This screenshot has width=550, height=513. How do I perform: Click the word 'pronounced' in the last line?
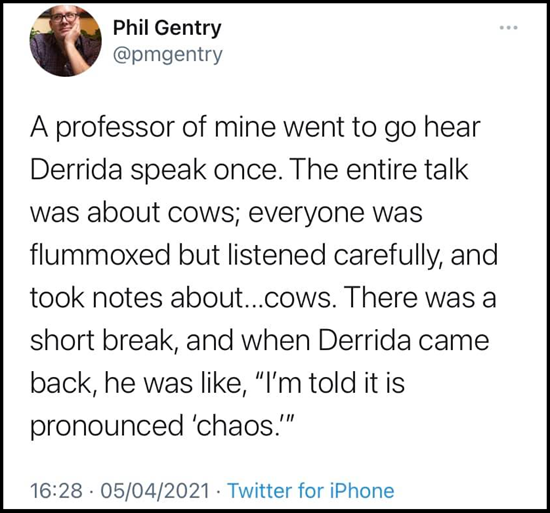pyautogui.click(x=107, y=427)
